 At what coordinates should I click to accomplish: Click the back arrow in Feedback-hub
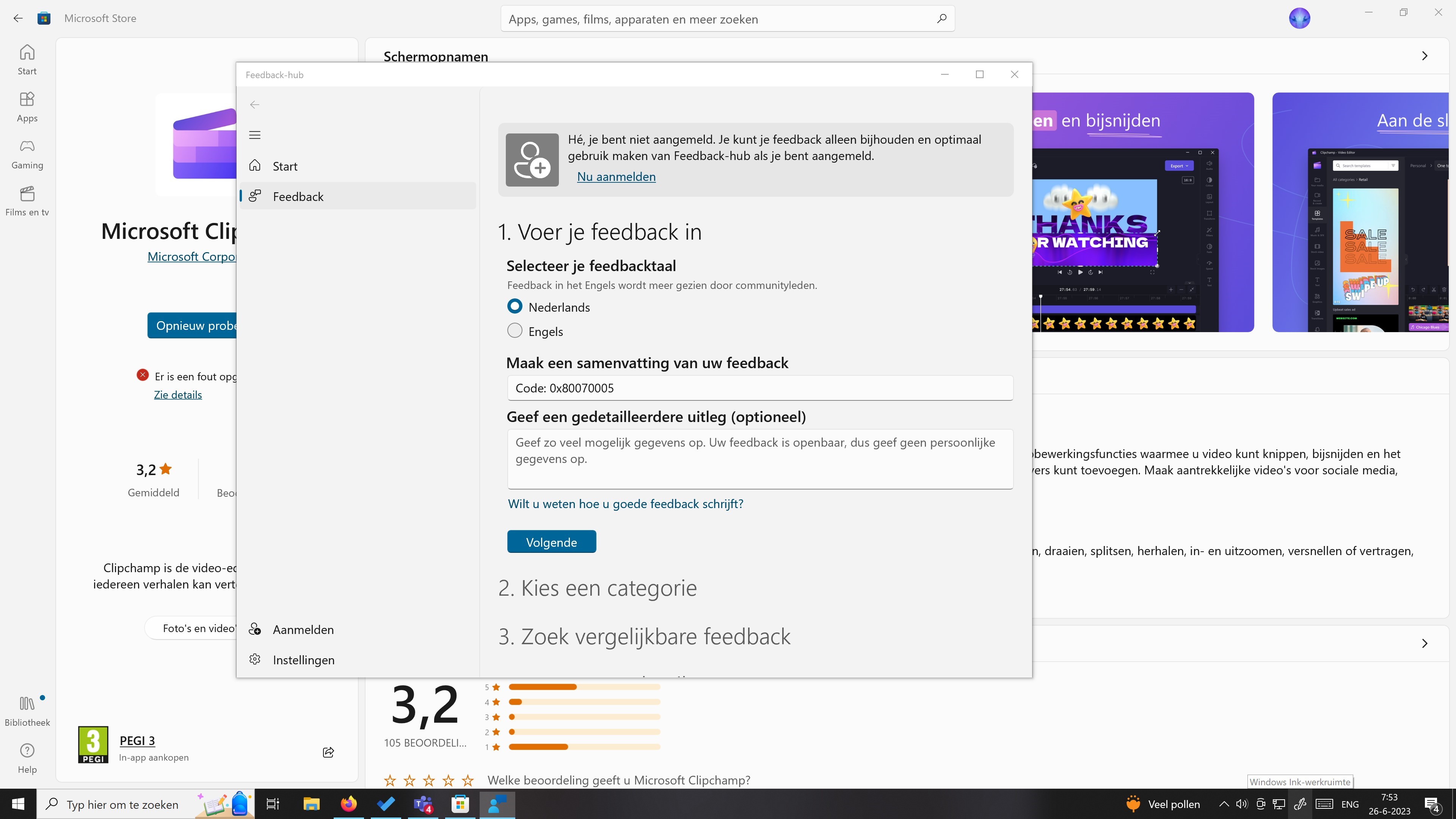click(x=255, y=105)
